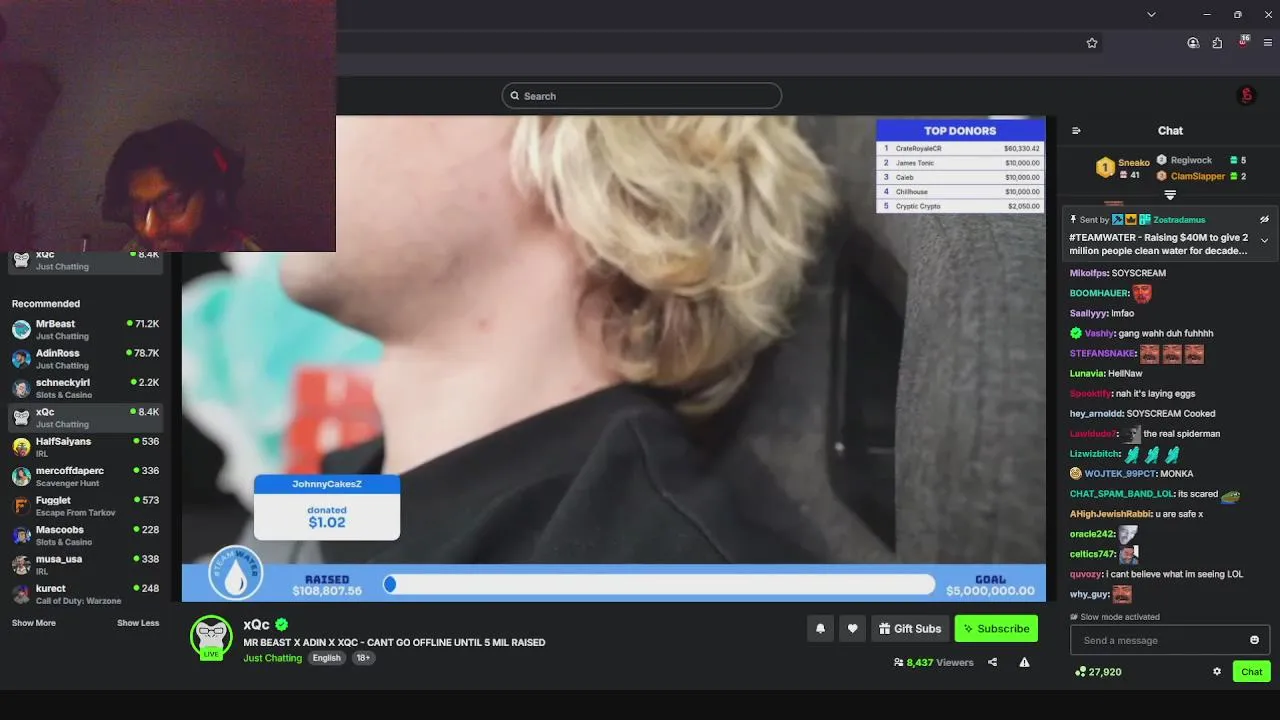The image size is (1280, 720).
Task: Click the kurect channel avatar
Action: tap(21, 594)
